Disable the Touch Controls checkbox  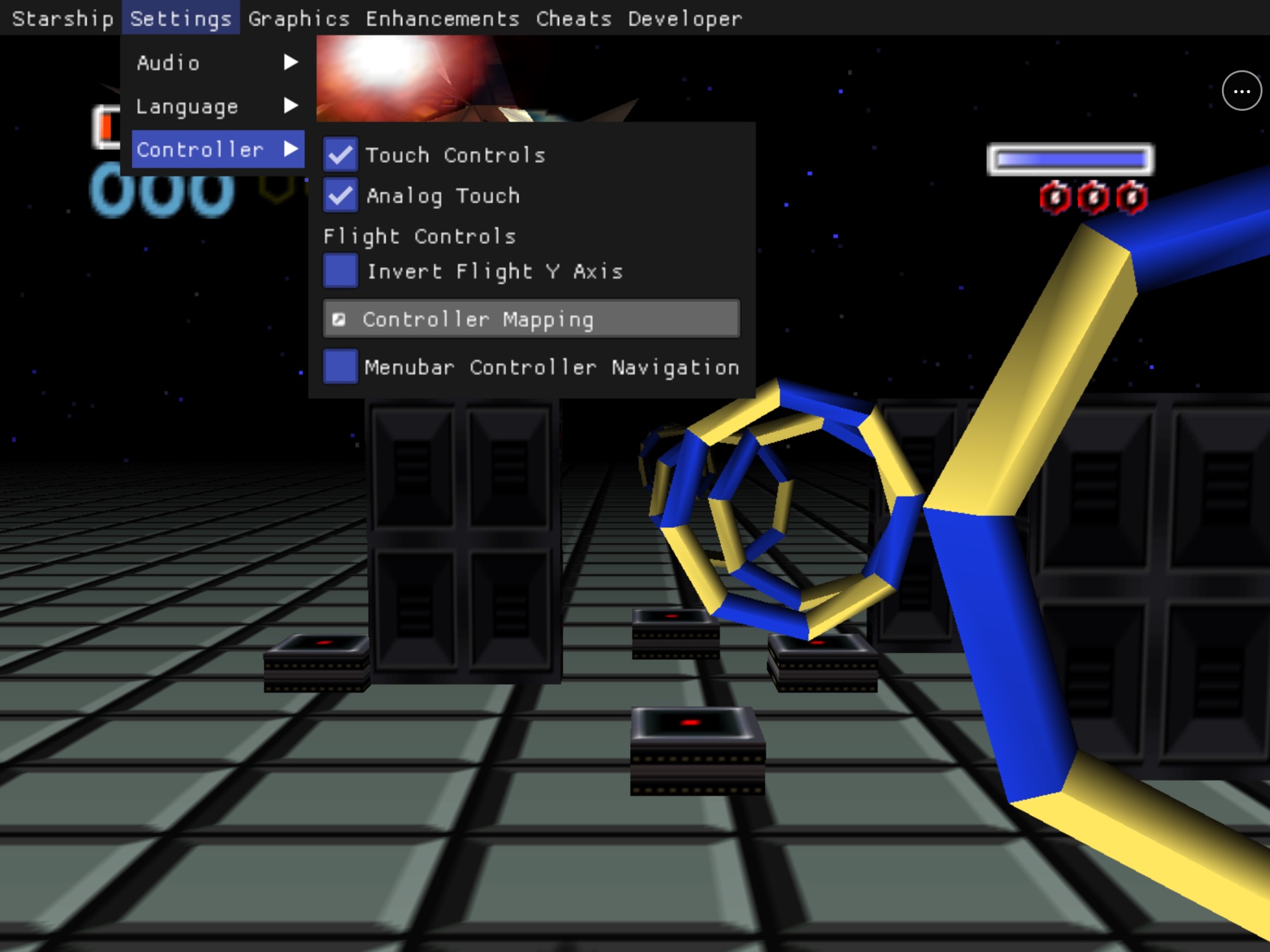(x=340, y=154)
